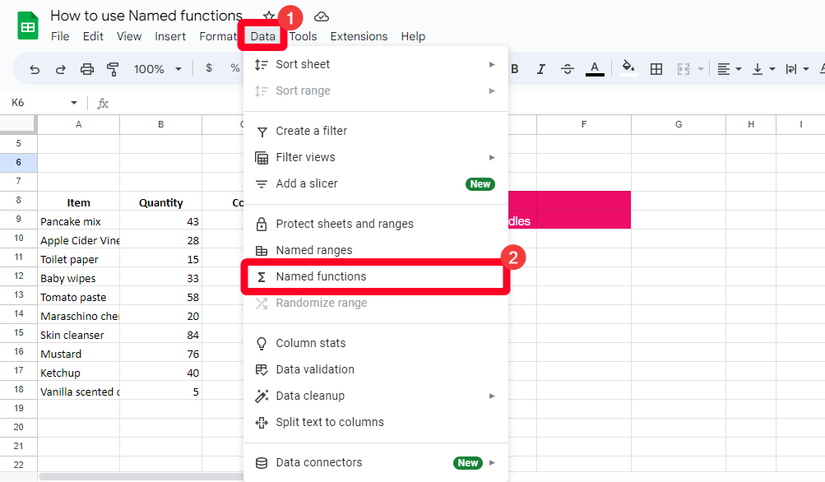Click Data validation option

coord(315,369)
